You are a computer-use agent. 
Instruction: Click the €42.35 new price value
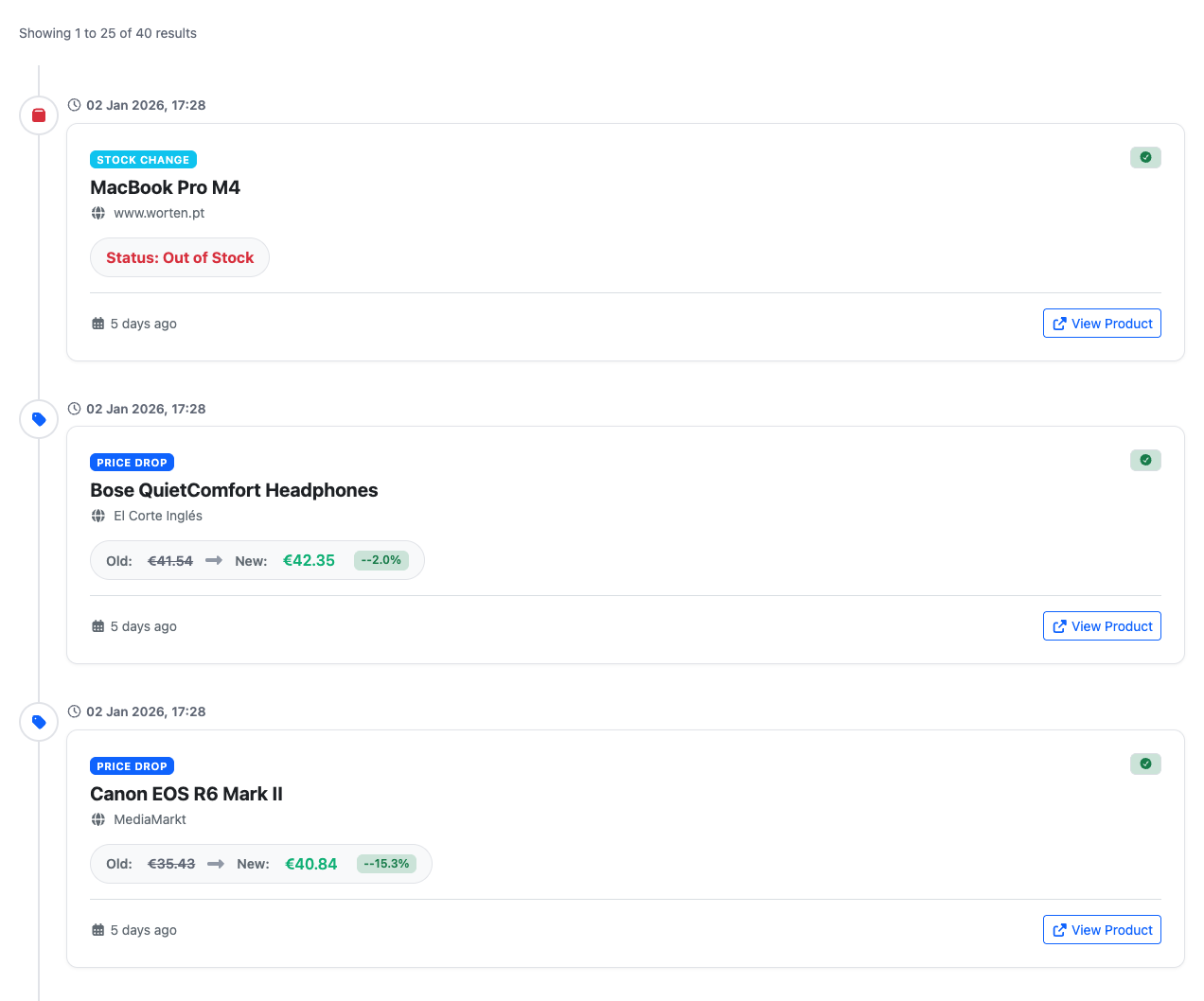coord(309,560)
